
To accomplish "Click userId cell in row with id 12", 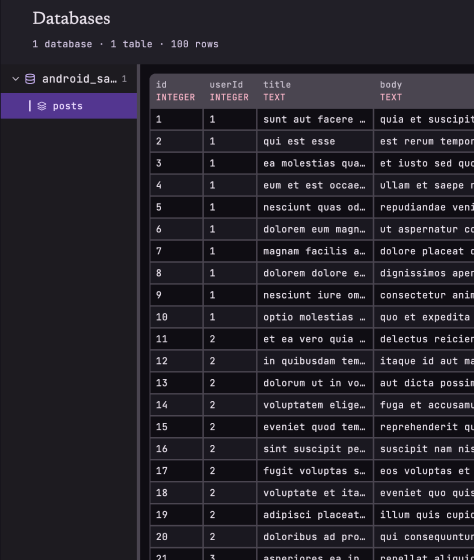I will click(230, 361).
